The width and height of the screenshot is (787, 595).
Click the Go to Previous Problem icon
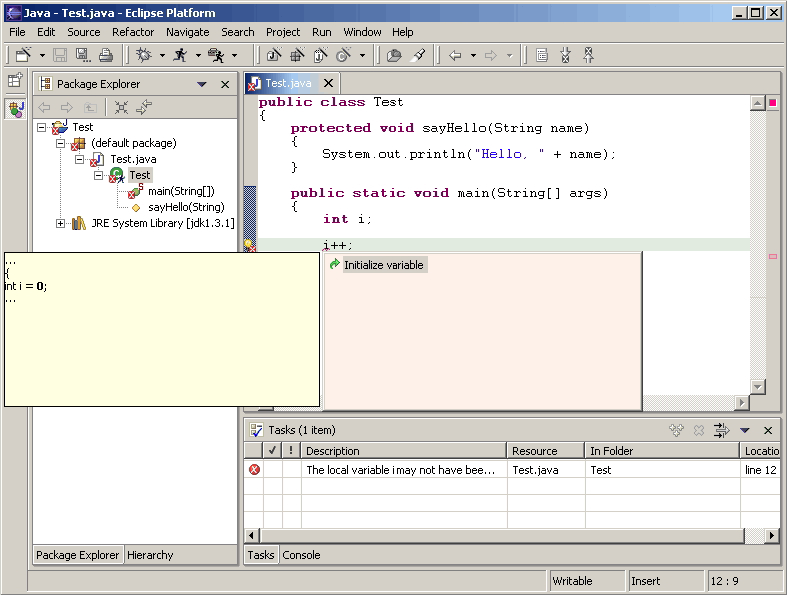click(x=589, y=55)
